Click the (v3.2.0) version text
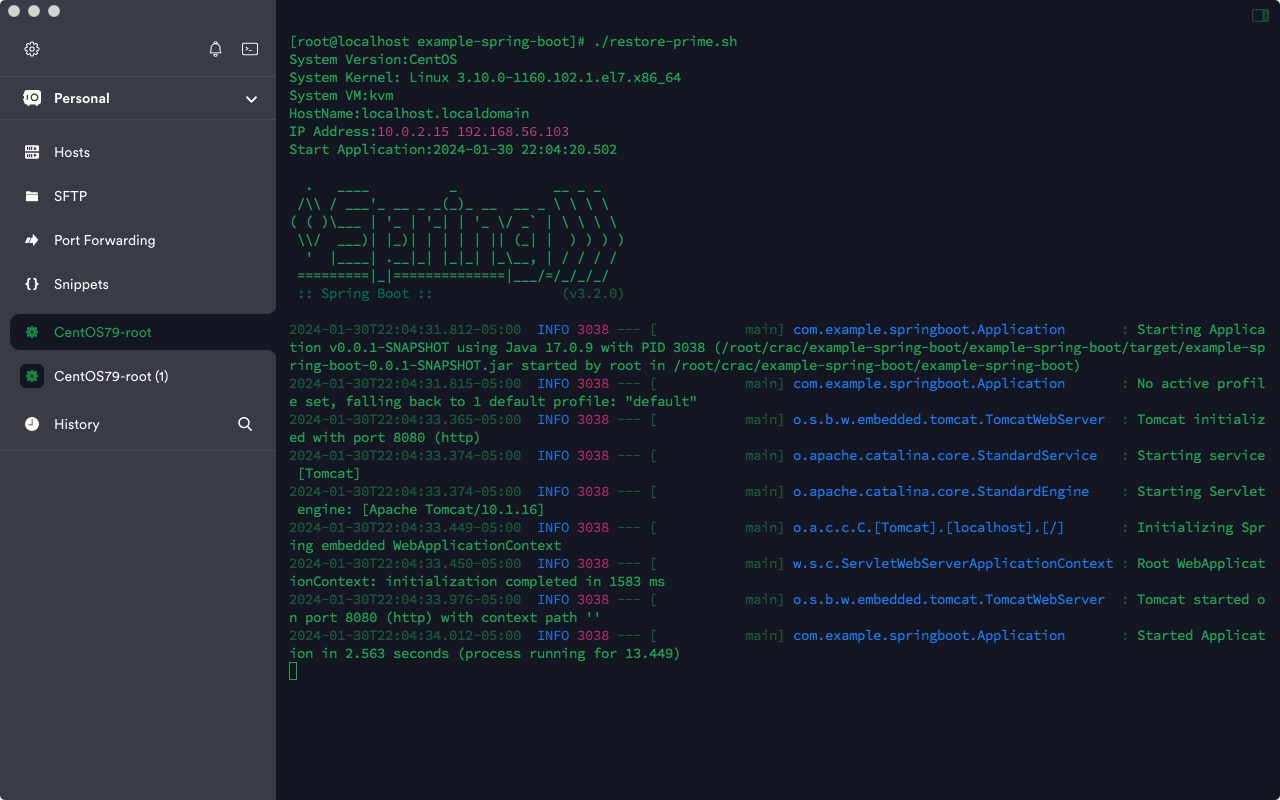The image size is (1280, 800). 593,294
